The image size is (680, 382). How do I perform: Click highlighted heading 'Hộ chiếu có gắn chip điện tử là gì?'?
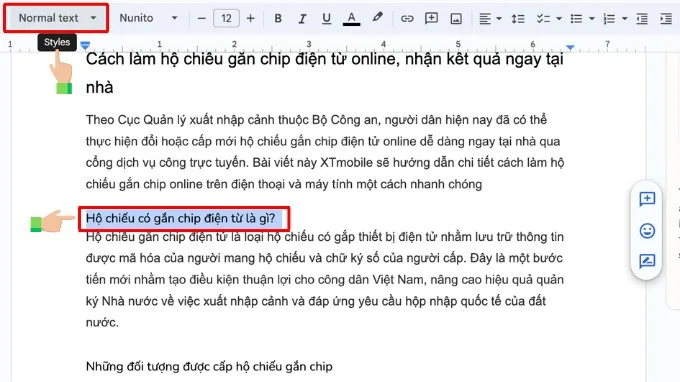click(x=180, y=218)
